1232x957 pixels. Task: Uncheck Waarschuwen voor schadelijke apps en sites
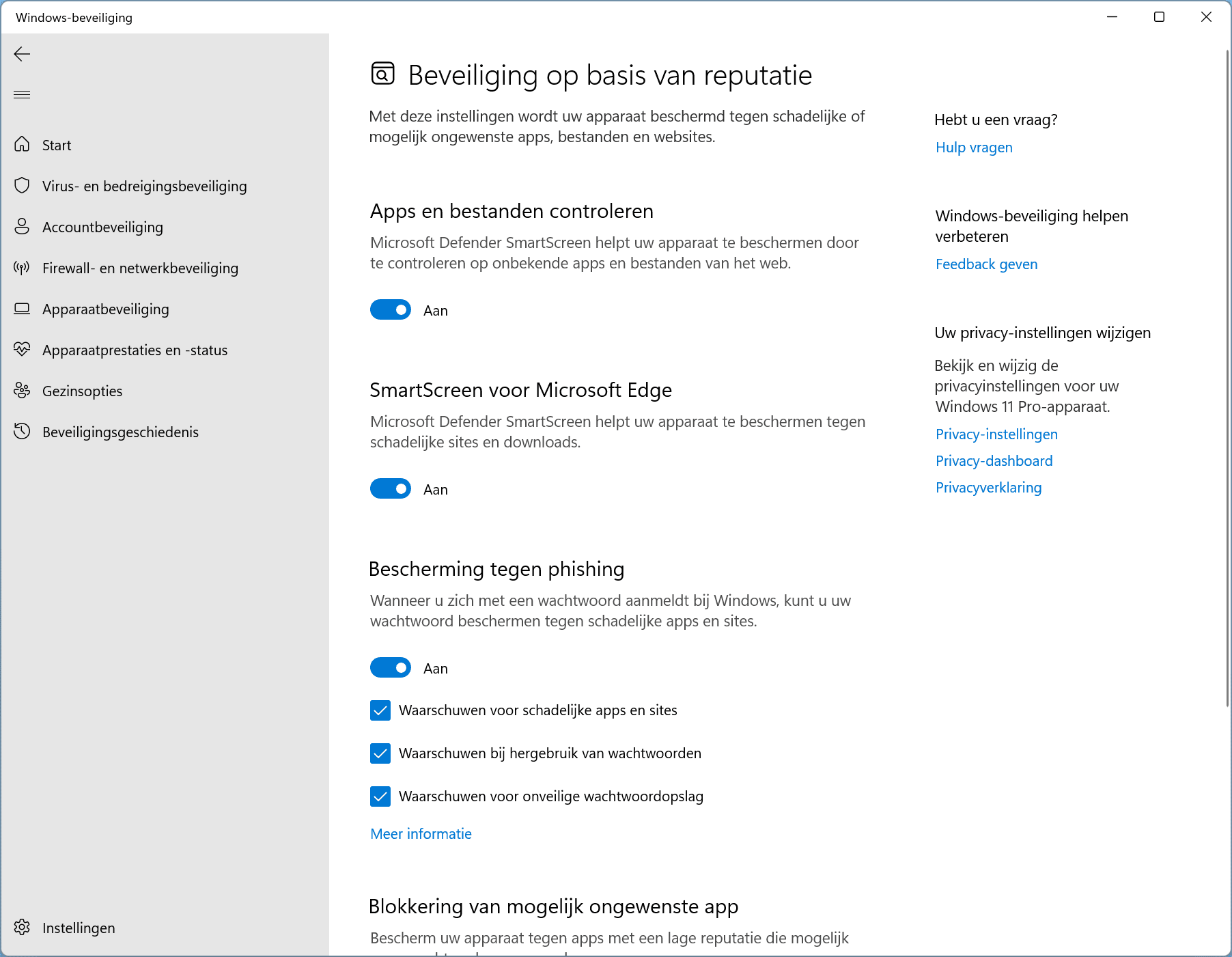(x=380, y=710)
